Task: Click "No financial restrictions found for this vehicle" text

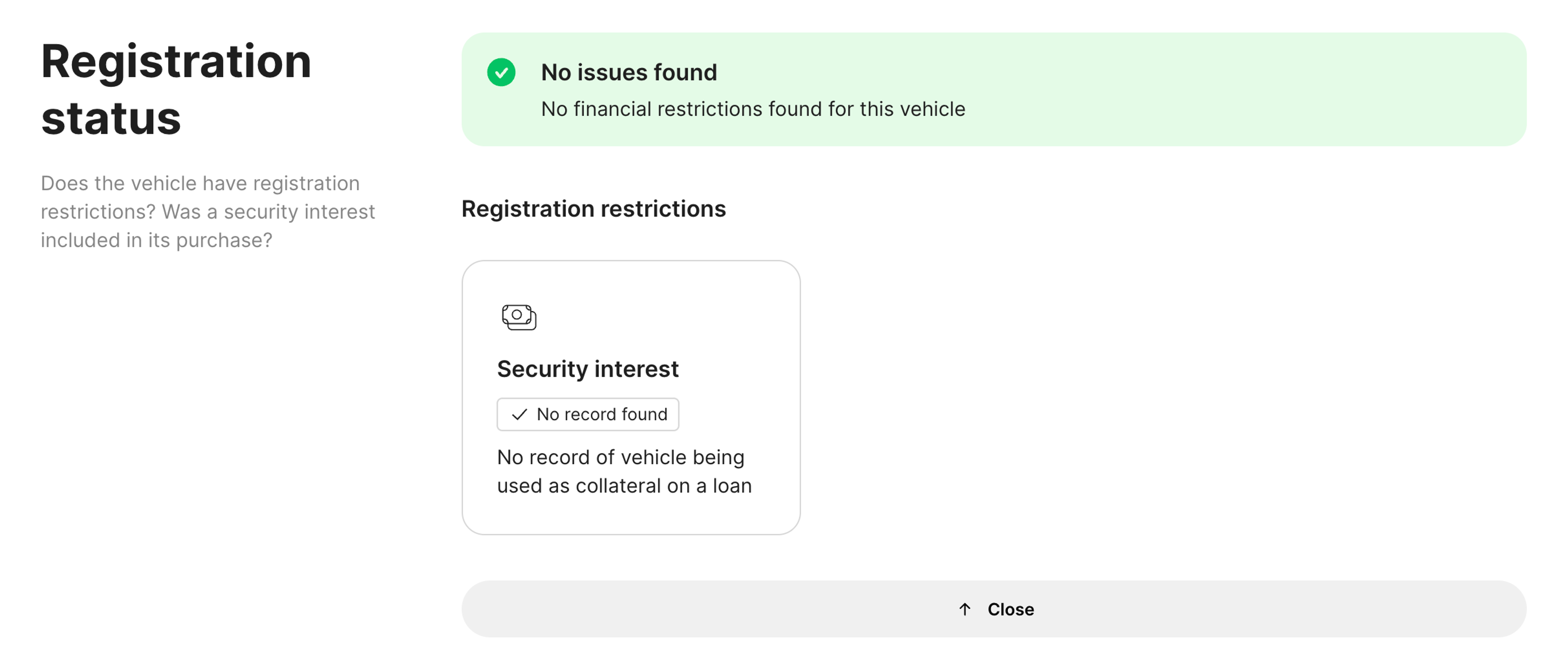Action: [753, 109]
